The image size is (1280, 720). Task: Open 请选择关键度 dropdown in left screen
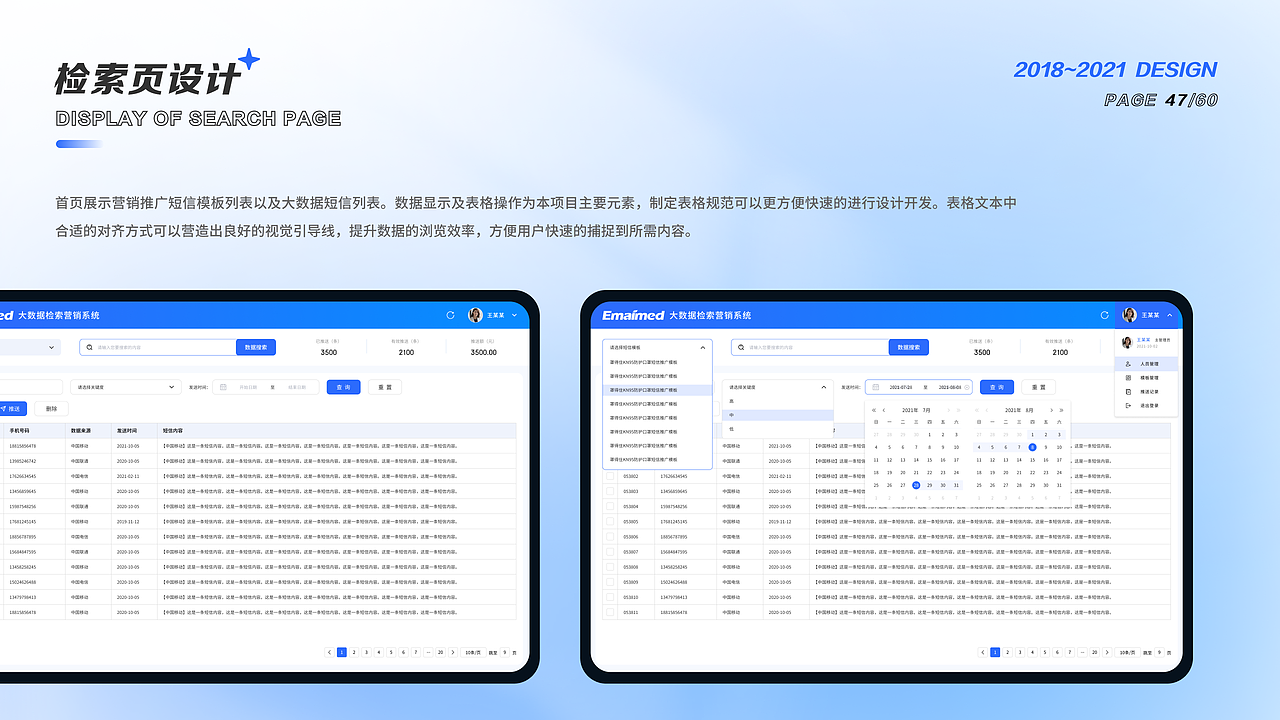[126, 387]
